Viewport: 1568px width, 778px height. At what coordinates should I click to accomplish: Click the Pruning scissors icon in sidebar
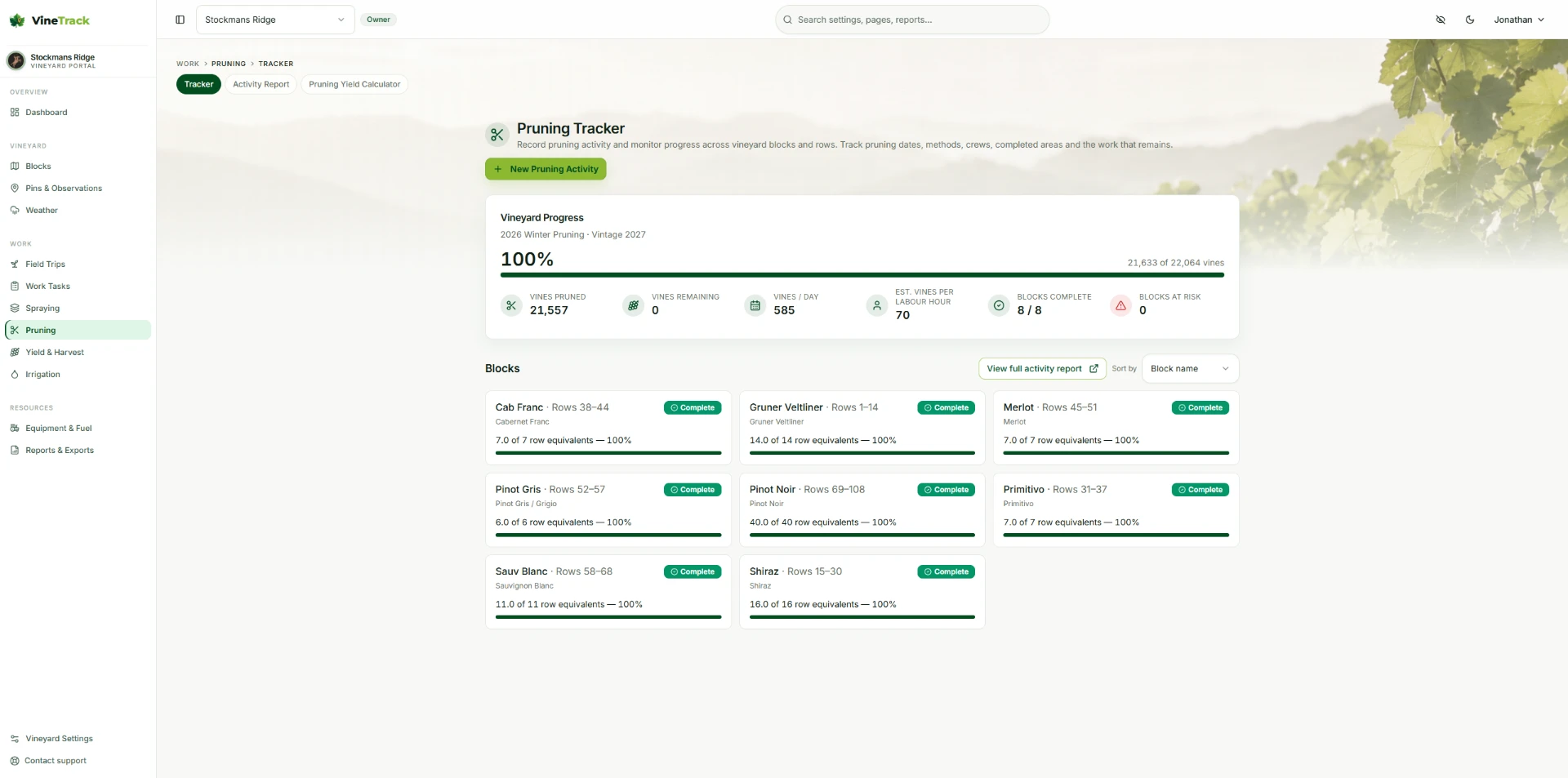[15, 330]
